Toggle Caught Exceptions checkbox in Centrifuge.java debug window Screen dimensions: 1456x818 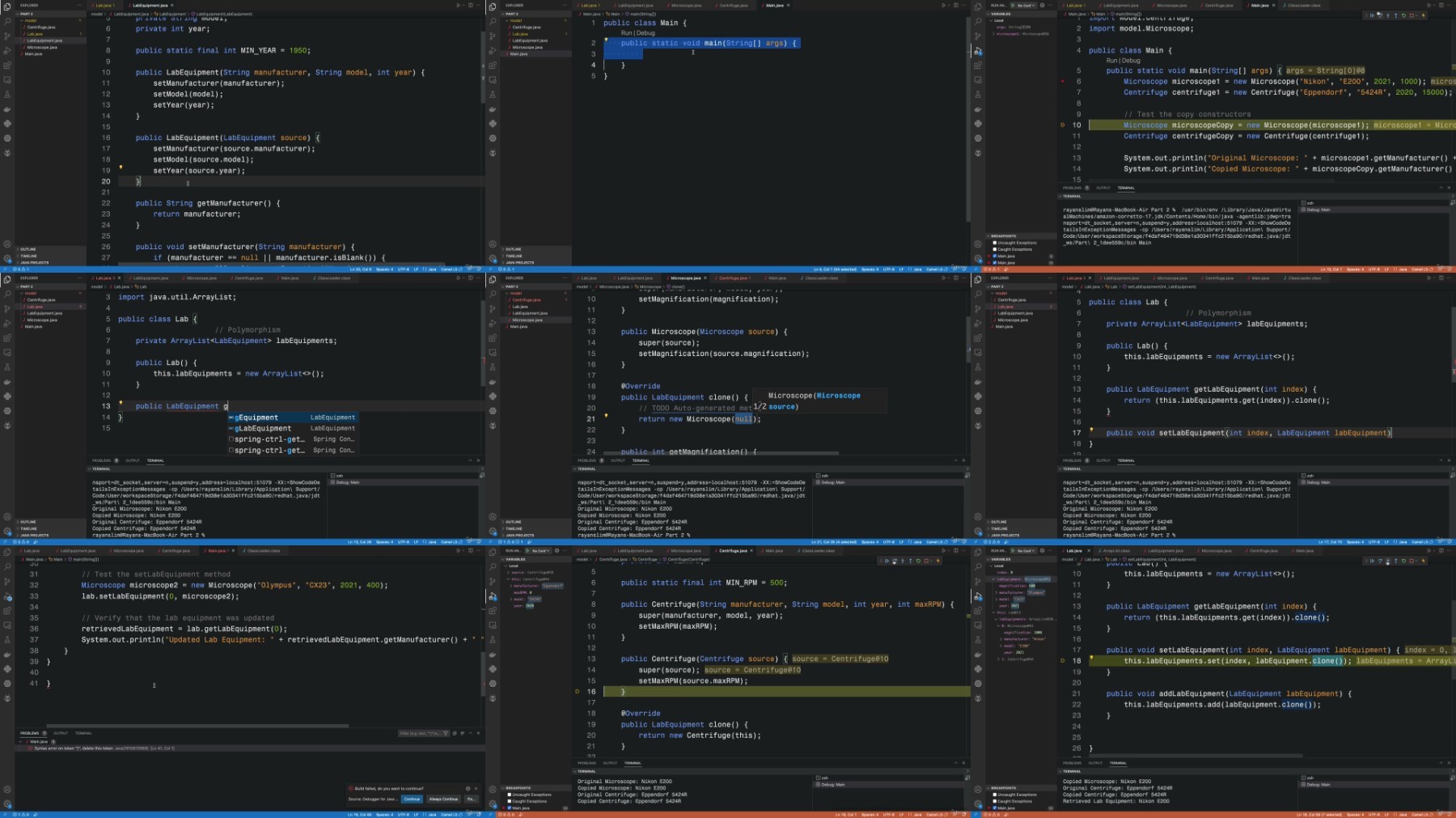coord(510,801)
